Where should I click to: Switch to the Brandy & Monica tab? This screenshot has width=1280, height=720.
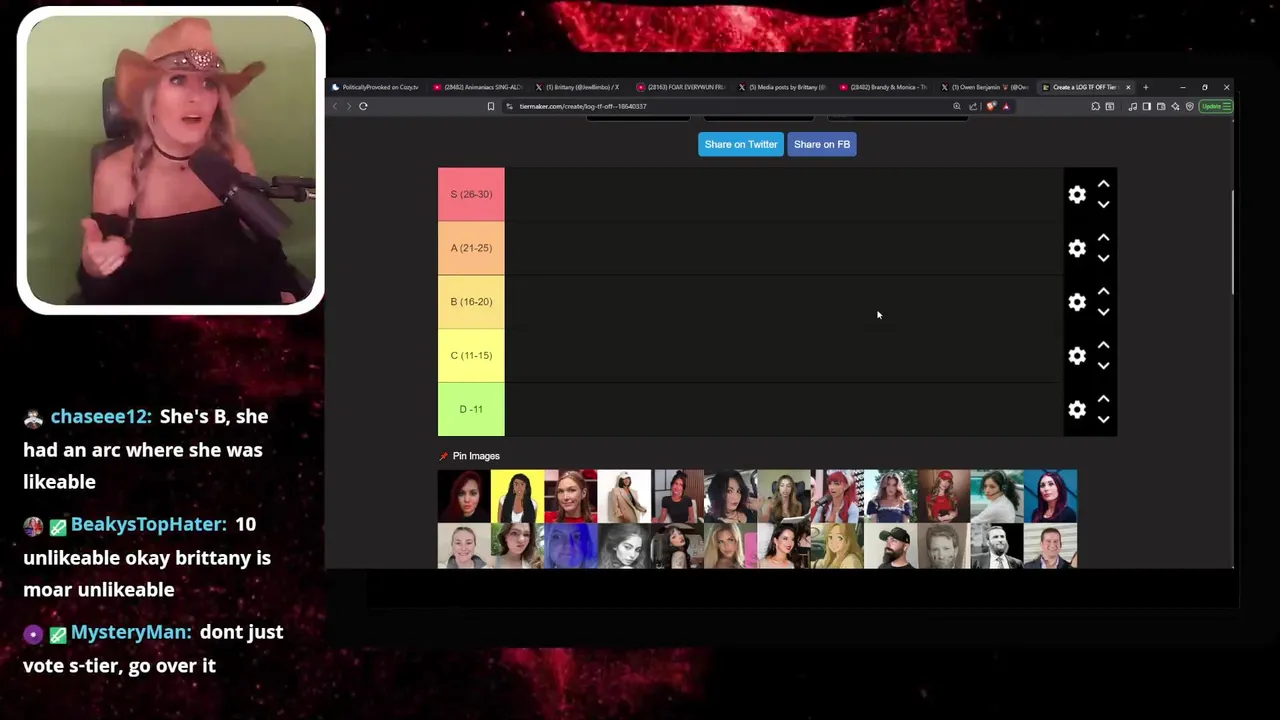pos(883,87)
